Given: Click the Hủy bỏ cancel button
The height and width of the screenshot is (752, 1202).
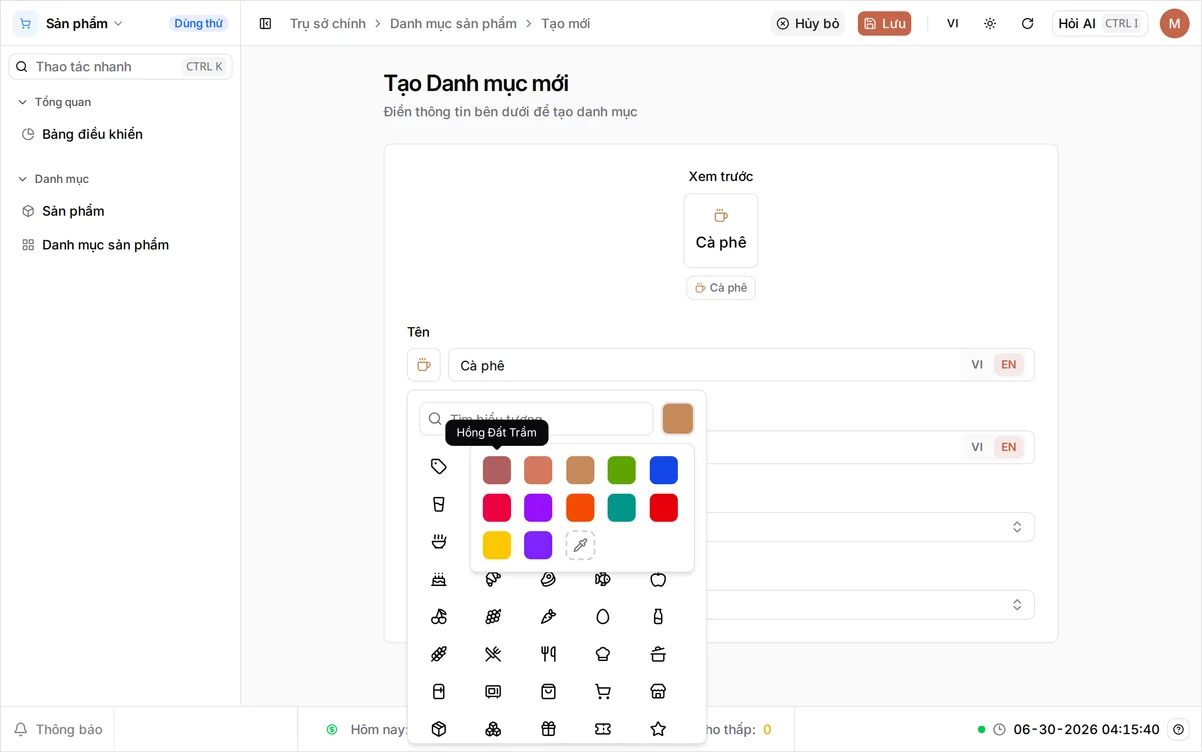Looking at the screenshot, I should (807, 23).
